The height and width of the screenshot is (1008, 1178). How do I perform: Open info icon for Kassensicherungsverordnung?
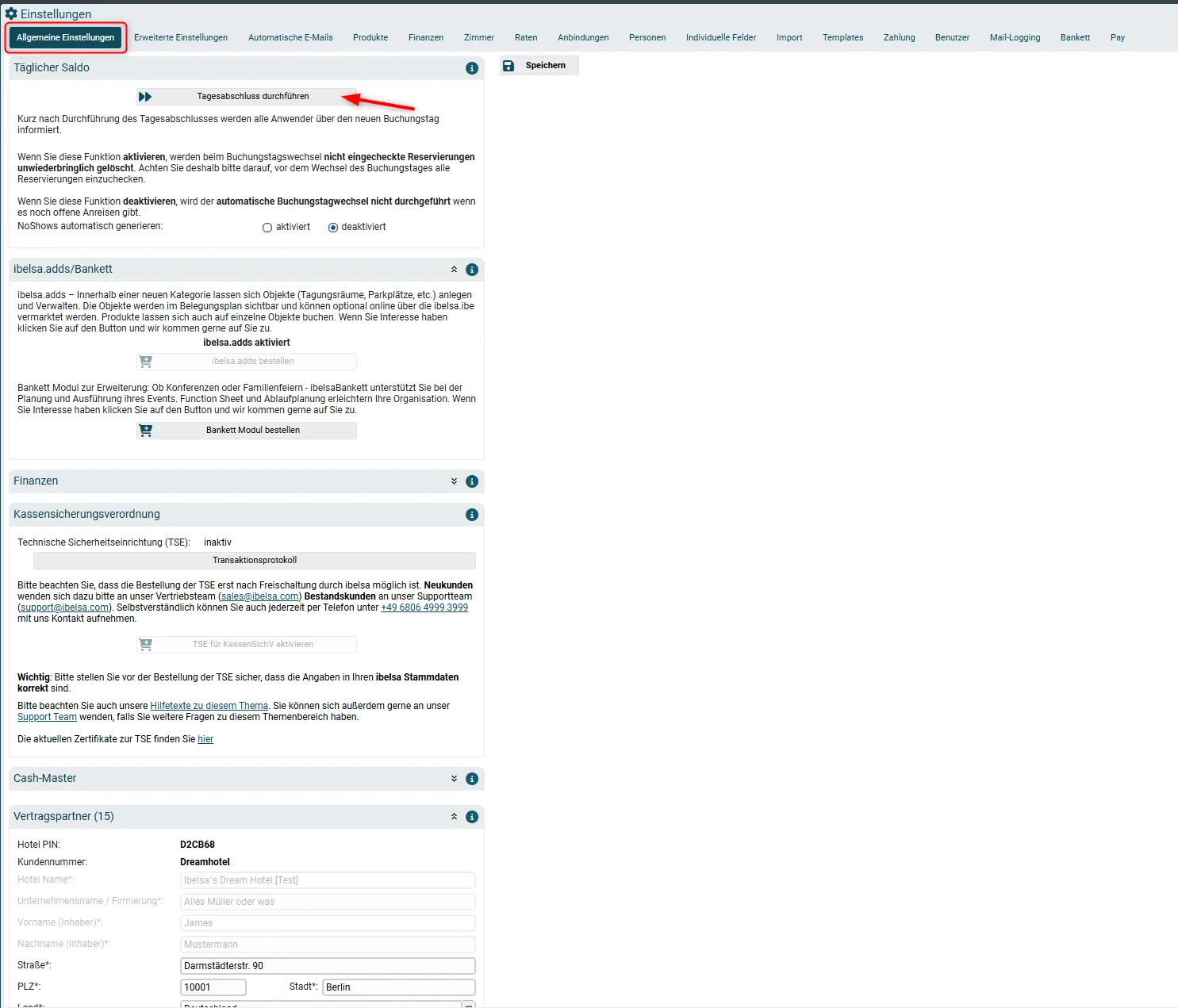pyautogui.click(x=472, y=515)
